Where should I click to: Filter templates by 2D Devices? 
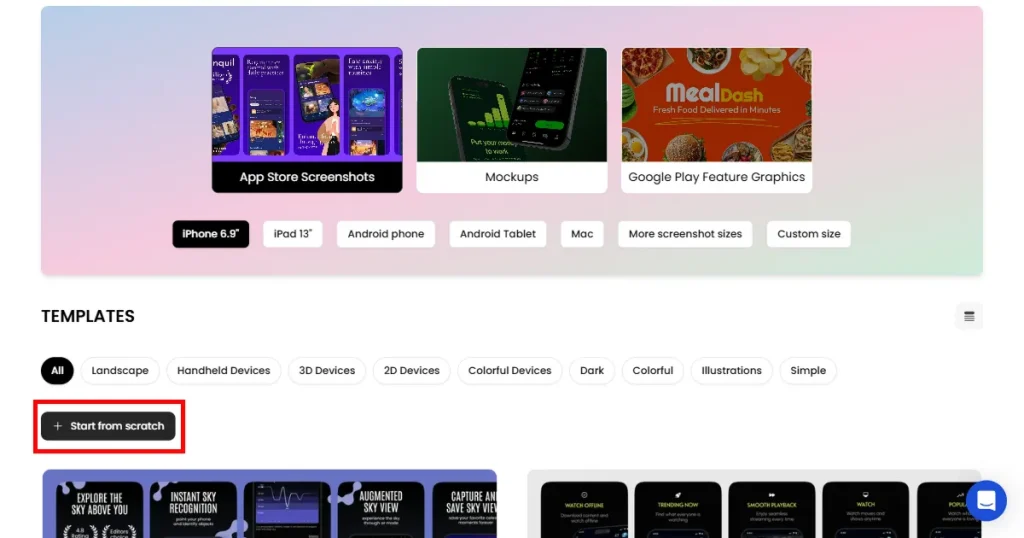(411, 371)
